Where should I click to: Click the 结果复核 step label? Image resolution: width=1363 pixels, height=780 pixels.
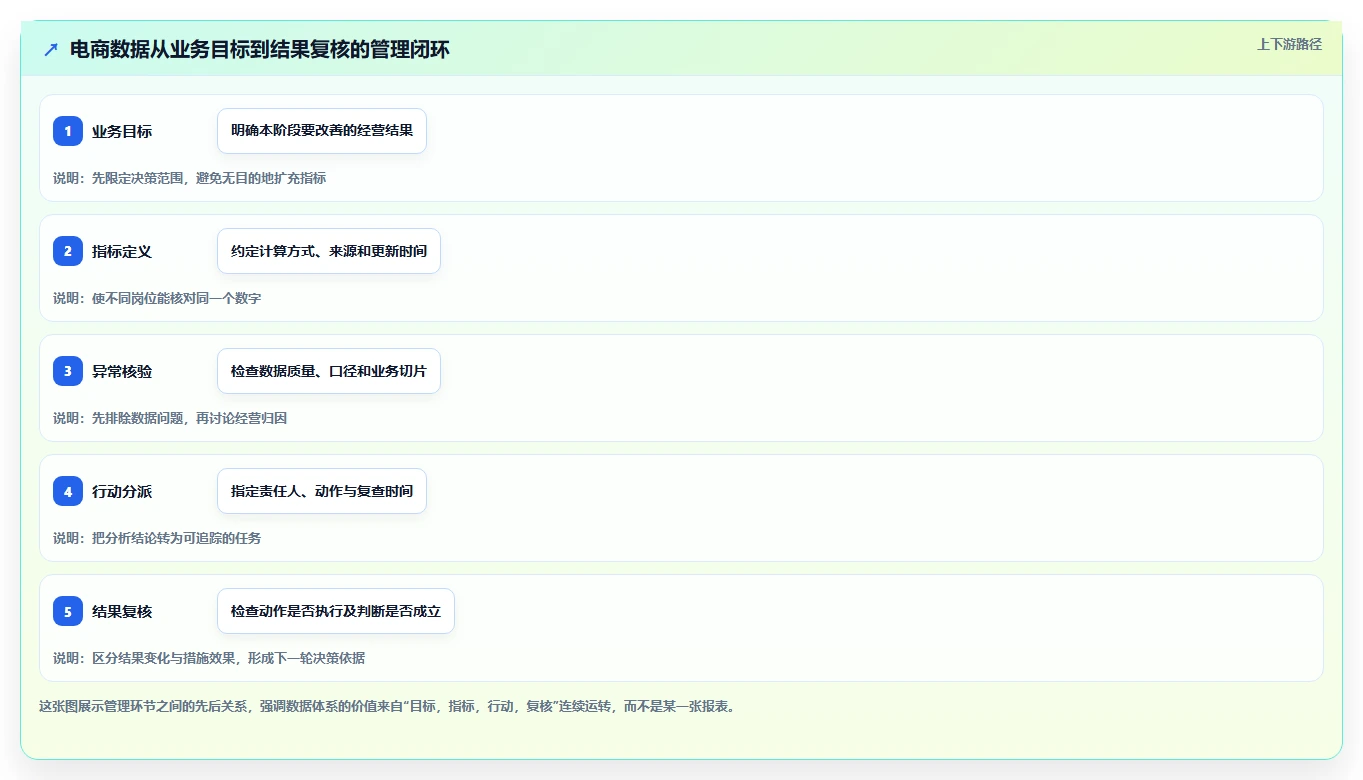[x=122, y=612]
